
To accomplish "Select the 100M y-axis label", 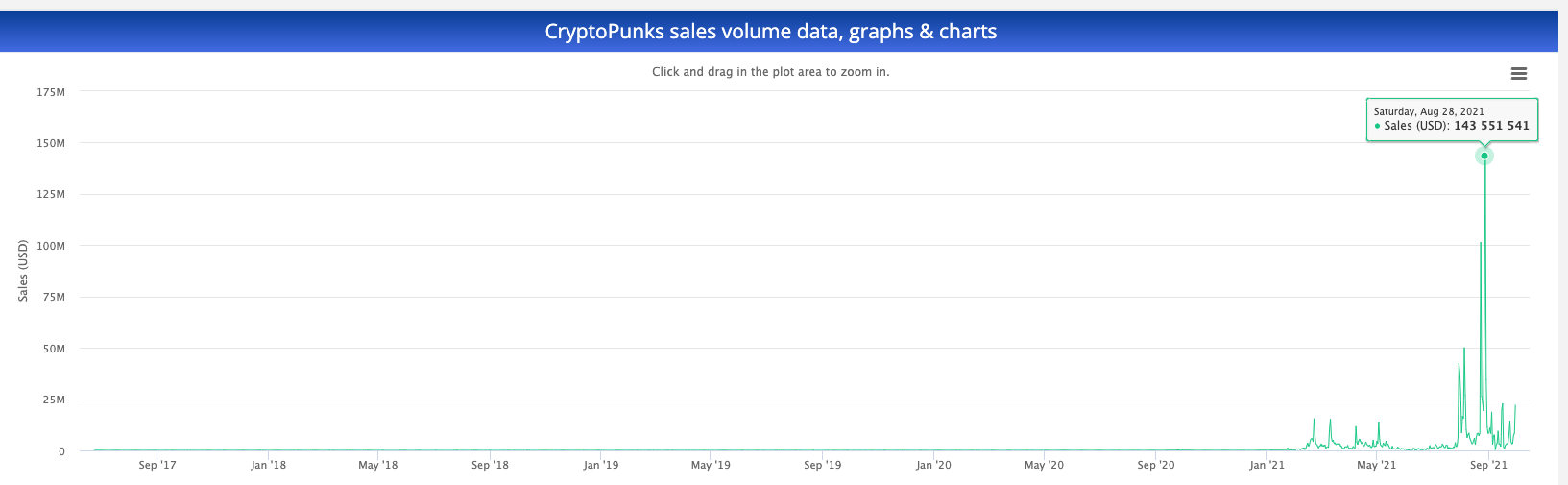I will [x=51, y=246].
